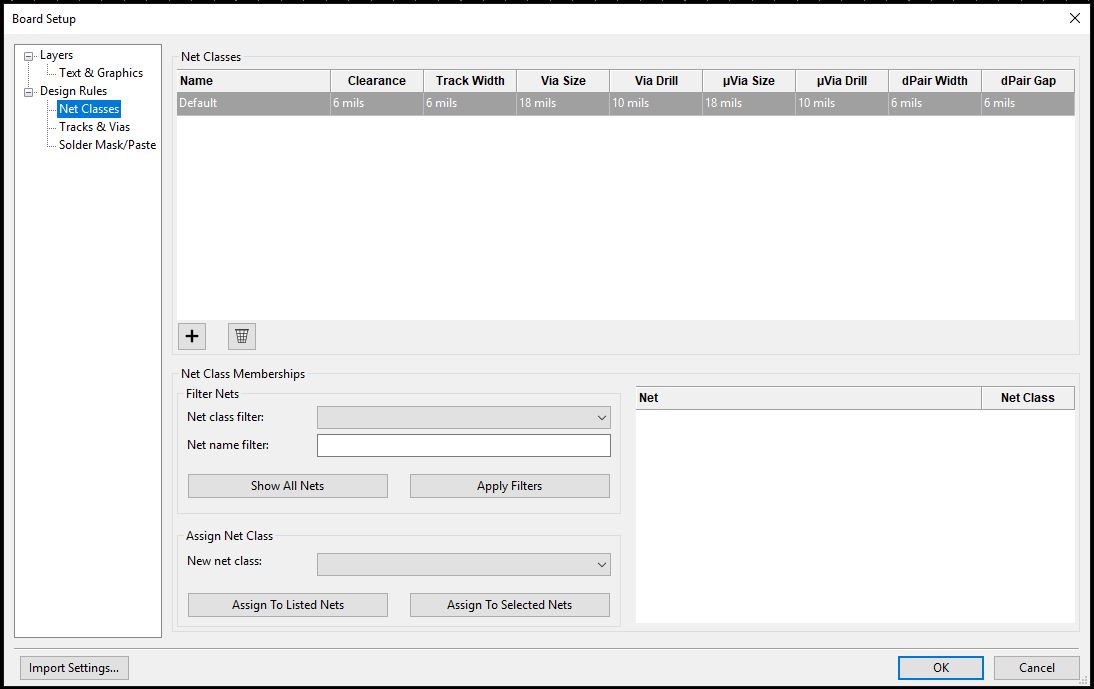Confirm the dialog with OK
Image resolution: width=1094 pixels, height=689 pixels.
point(940,668)
